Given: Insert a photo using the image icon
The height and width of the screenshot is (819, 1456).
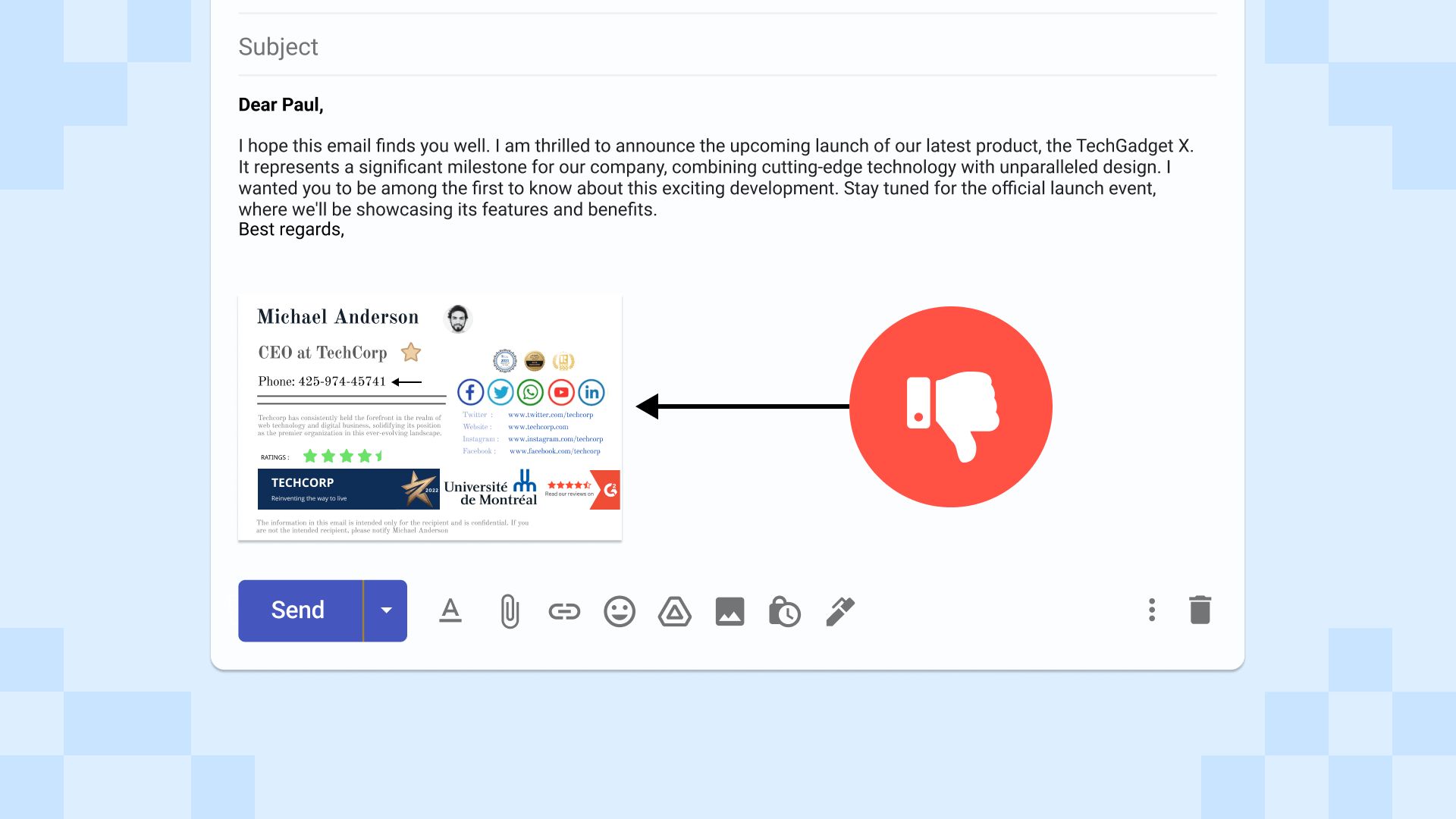Looking at the screenshot, I should (x=730, y=611).
